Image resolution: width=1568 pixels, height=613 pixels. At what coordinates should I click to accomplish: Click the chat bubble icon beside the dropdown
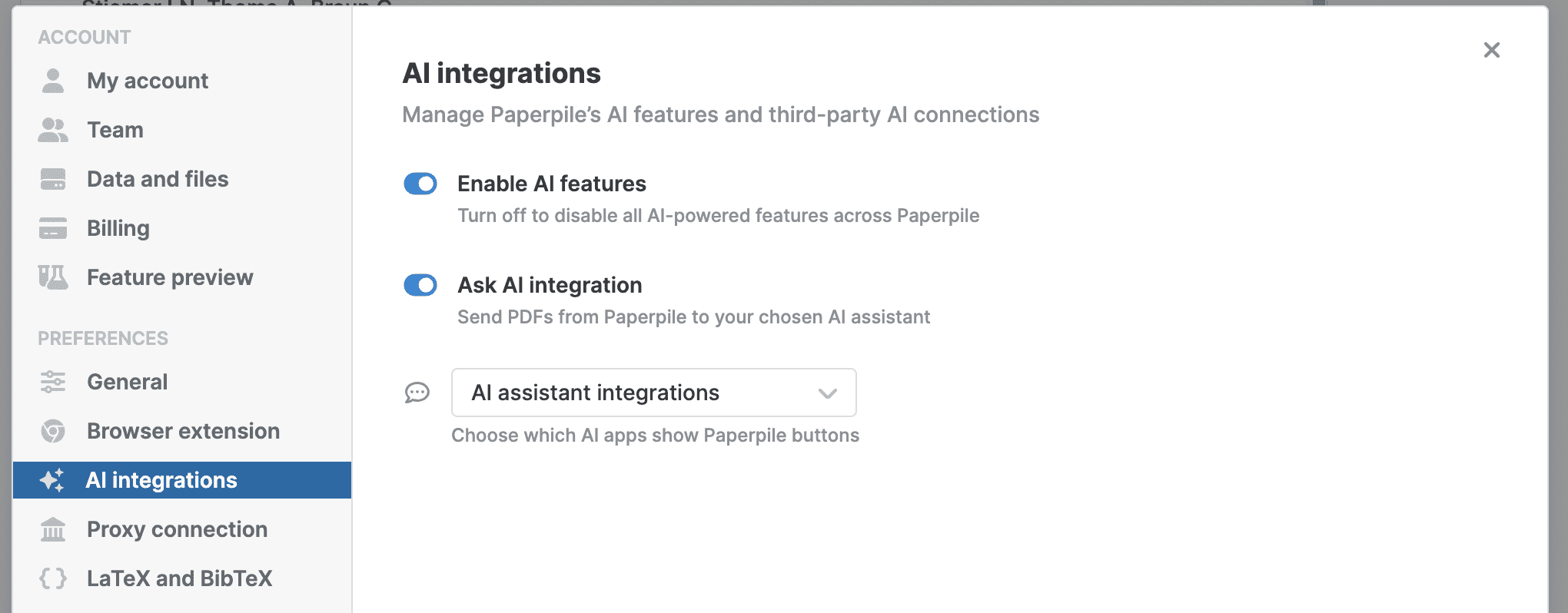(417, 393)
